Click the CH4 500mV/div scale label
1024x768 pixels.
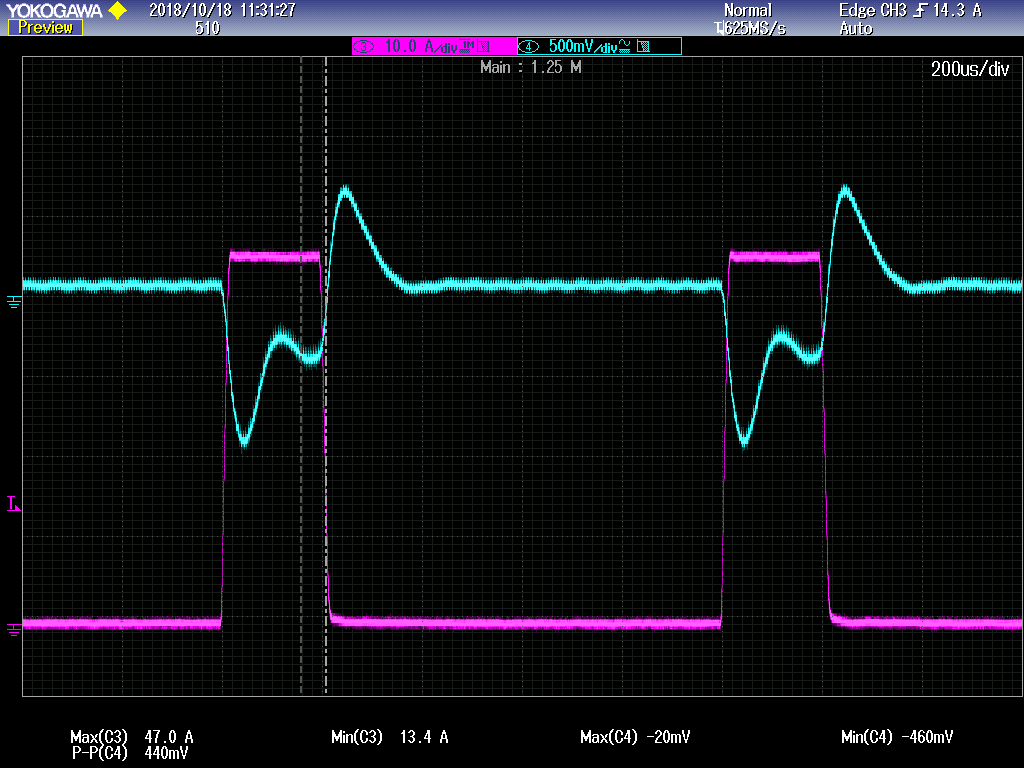583,46
